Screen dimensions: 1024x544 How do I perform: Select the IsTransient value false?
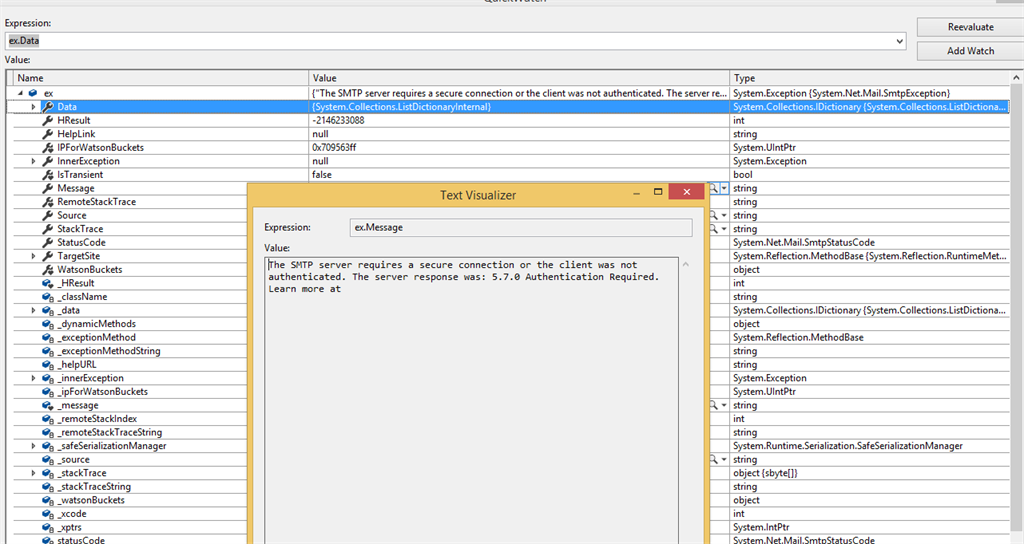pyautogui.click(x=322, y=174)
